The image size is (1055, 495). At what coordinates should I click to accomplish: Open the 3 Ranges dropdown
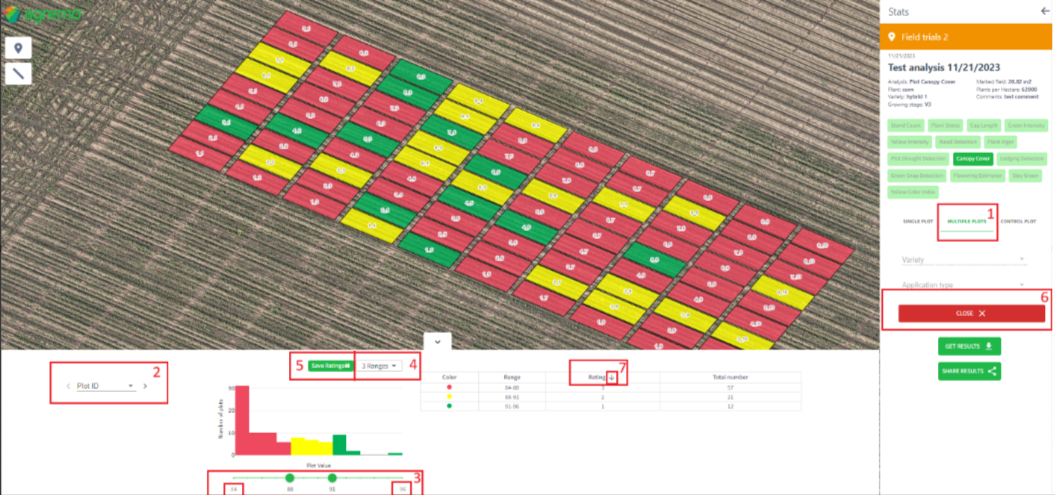coord(380,366)
